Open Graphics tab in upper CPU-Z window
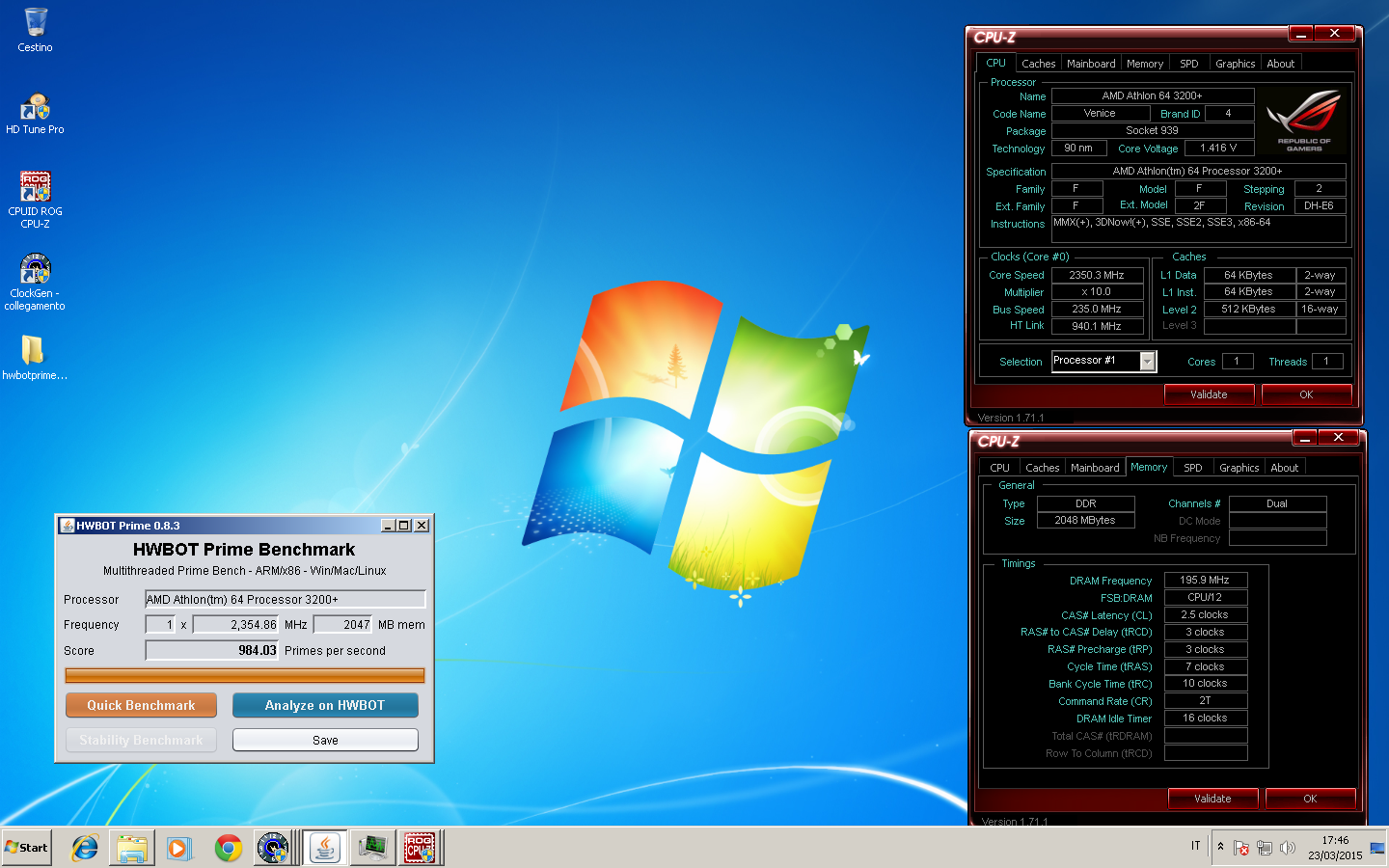This screenshot has width=1389, height=868. [x=1236, y=64]
